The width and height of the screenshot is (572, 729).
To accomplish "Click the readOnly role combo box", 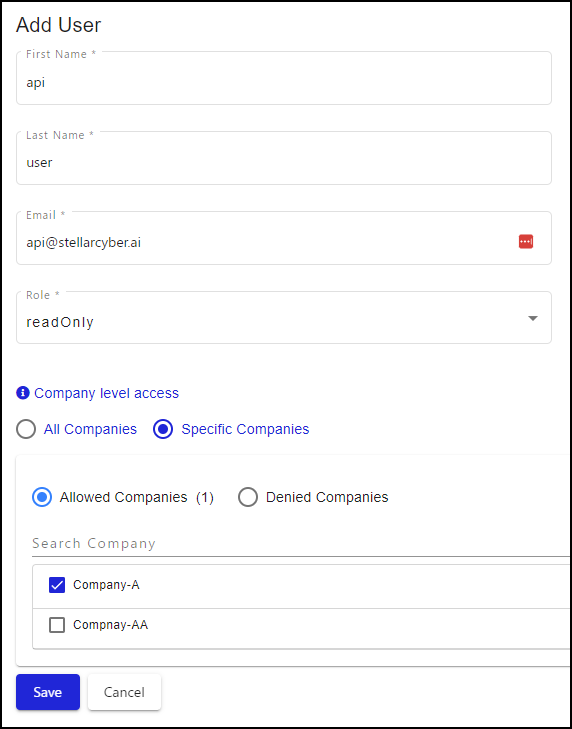I will tap(284, 318).
